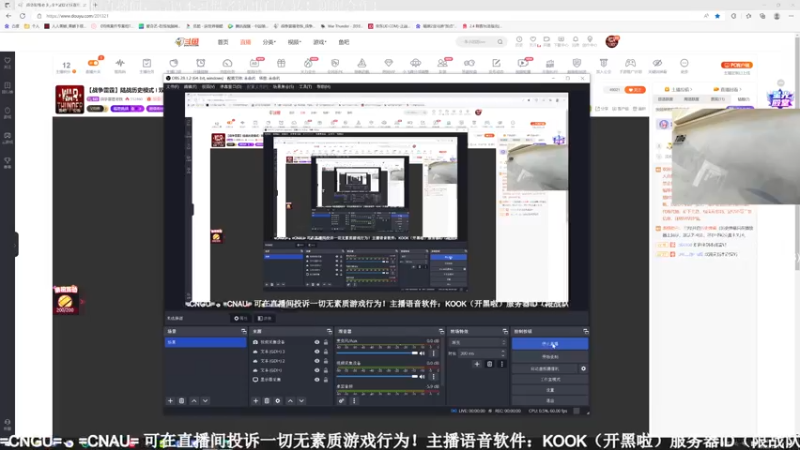Open 视频采集设备 mixer three-dot options
The image size is (800, 450).
(434, 377)
